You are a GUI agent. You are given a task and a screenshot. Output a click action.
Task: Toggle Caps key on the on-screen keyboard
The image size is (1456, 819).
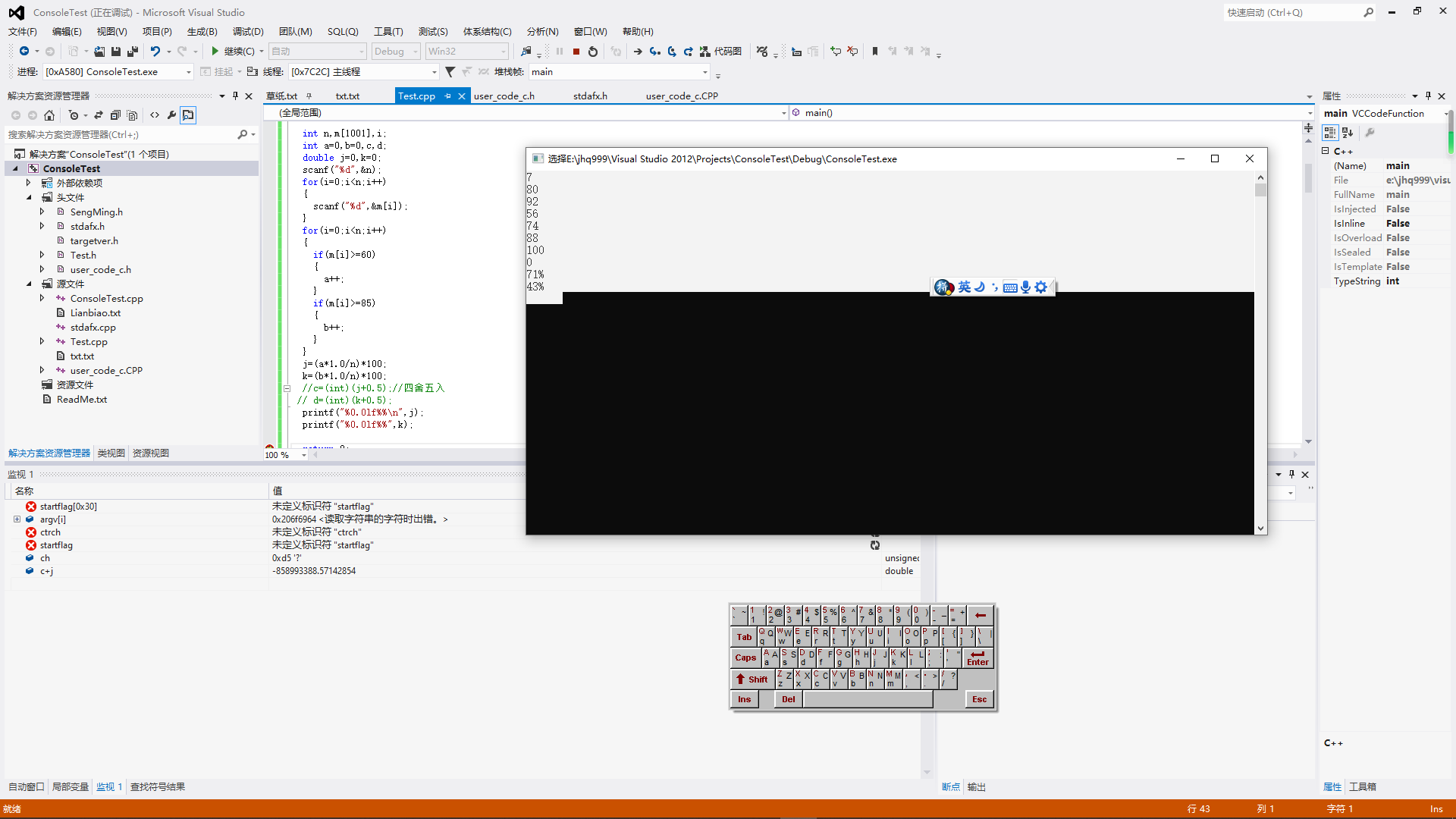click(x=745, y=657)
